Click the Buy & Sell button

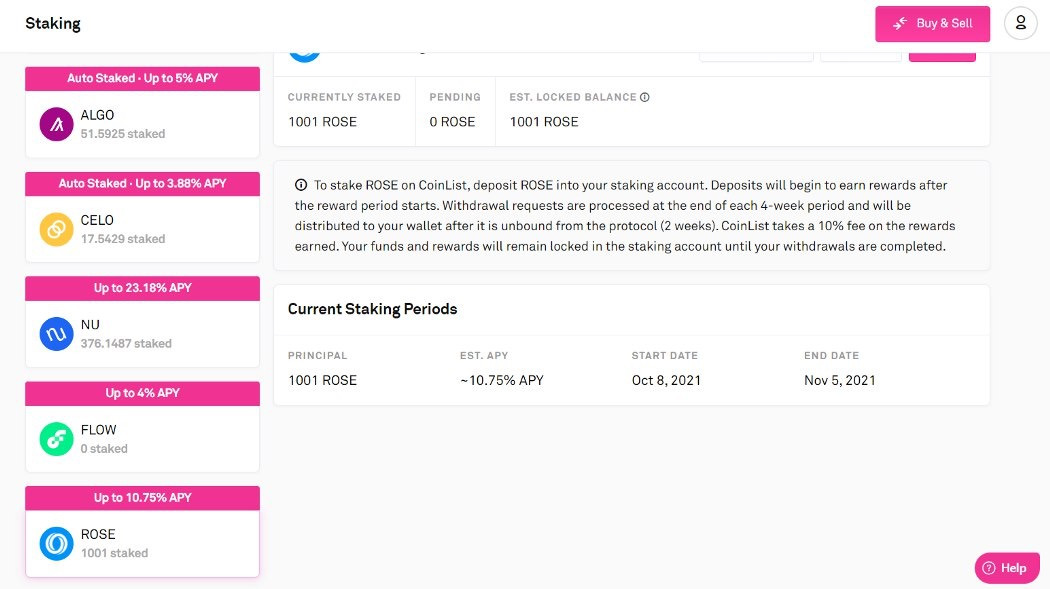point(932,23)
